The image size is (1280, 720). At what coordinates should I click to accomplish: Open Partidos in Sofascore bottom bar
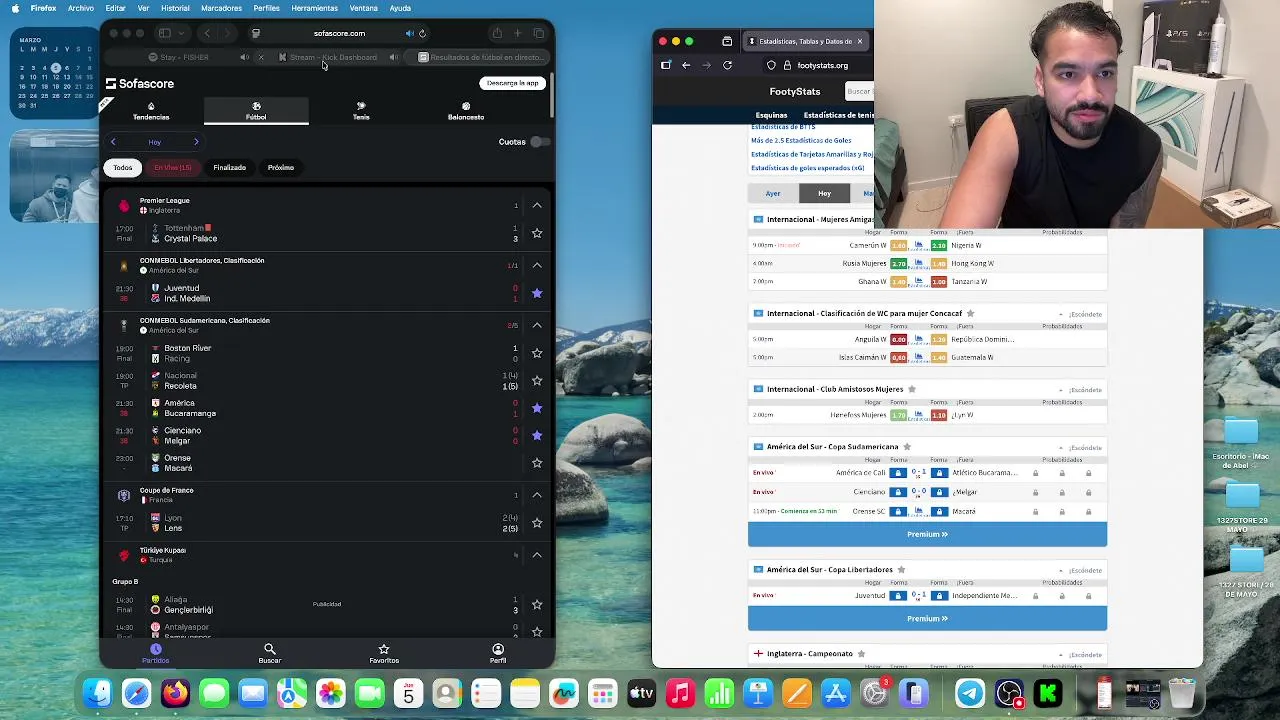pyautogui.click(x=155, y=653)
